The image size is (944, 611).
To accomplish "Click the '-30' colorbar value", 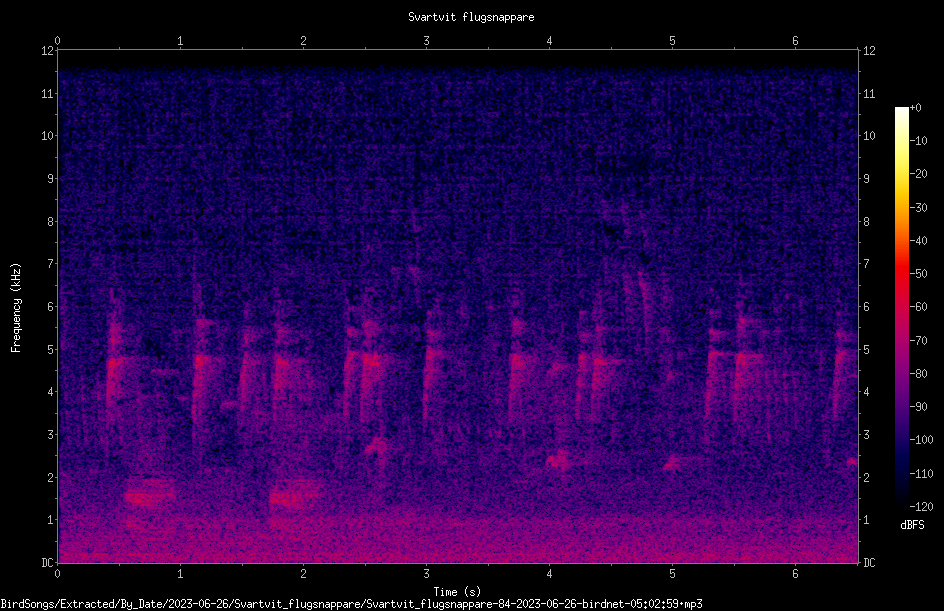I will [x=918, y=208].
